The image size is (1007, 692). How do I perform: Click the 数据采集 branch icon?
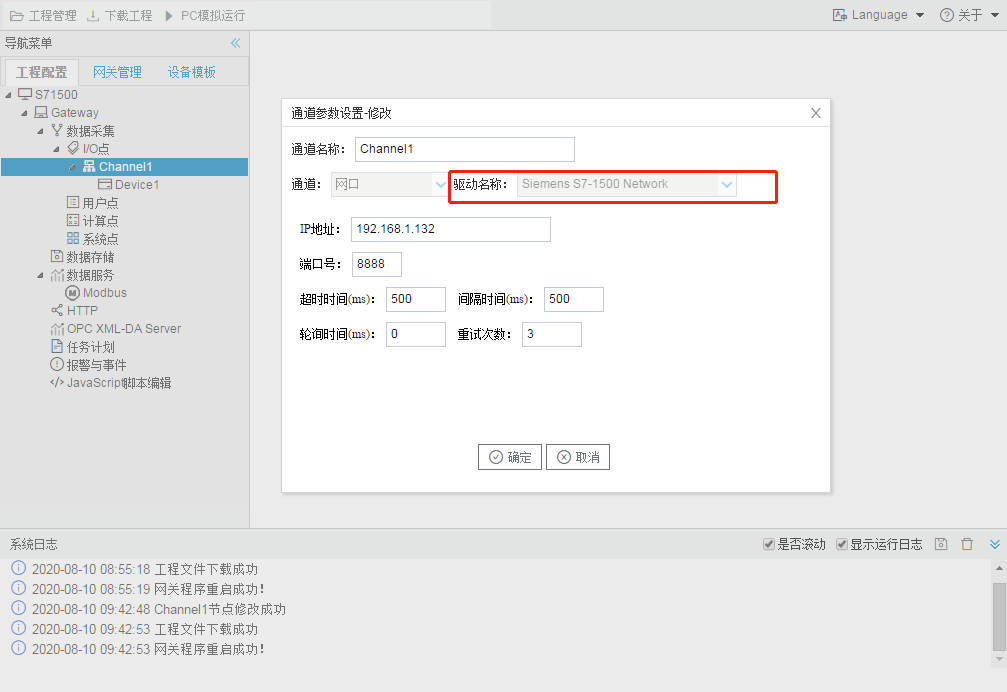click(57, 130)
